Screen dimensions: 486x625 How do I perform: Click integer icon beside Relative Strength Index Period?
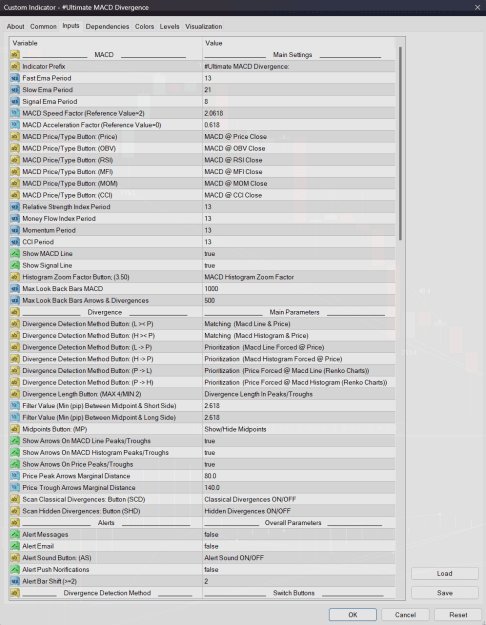click(15, 207)
